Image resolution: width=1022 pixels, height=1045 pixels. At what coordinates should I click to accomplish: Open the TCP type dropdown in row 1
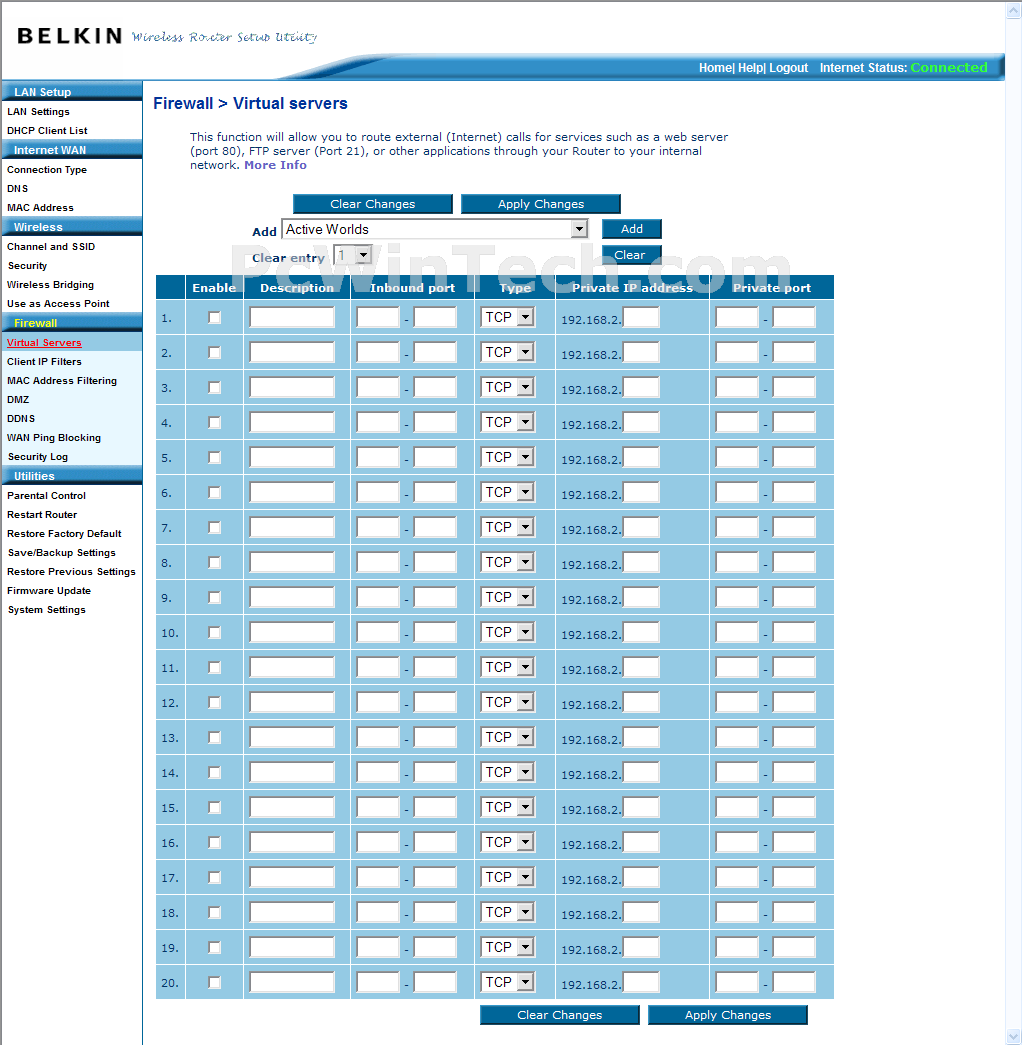coord(507,317)
